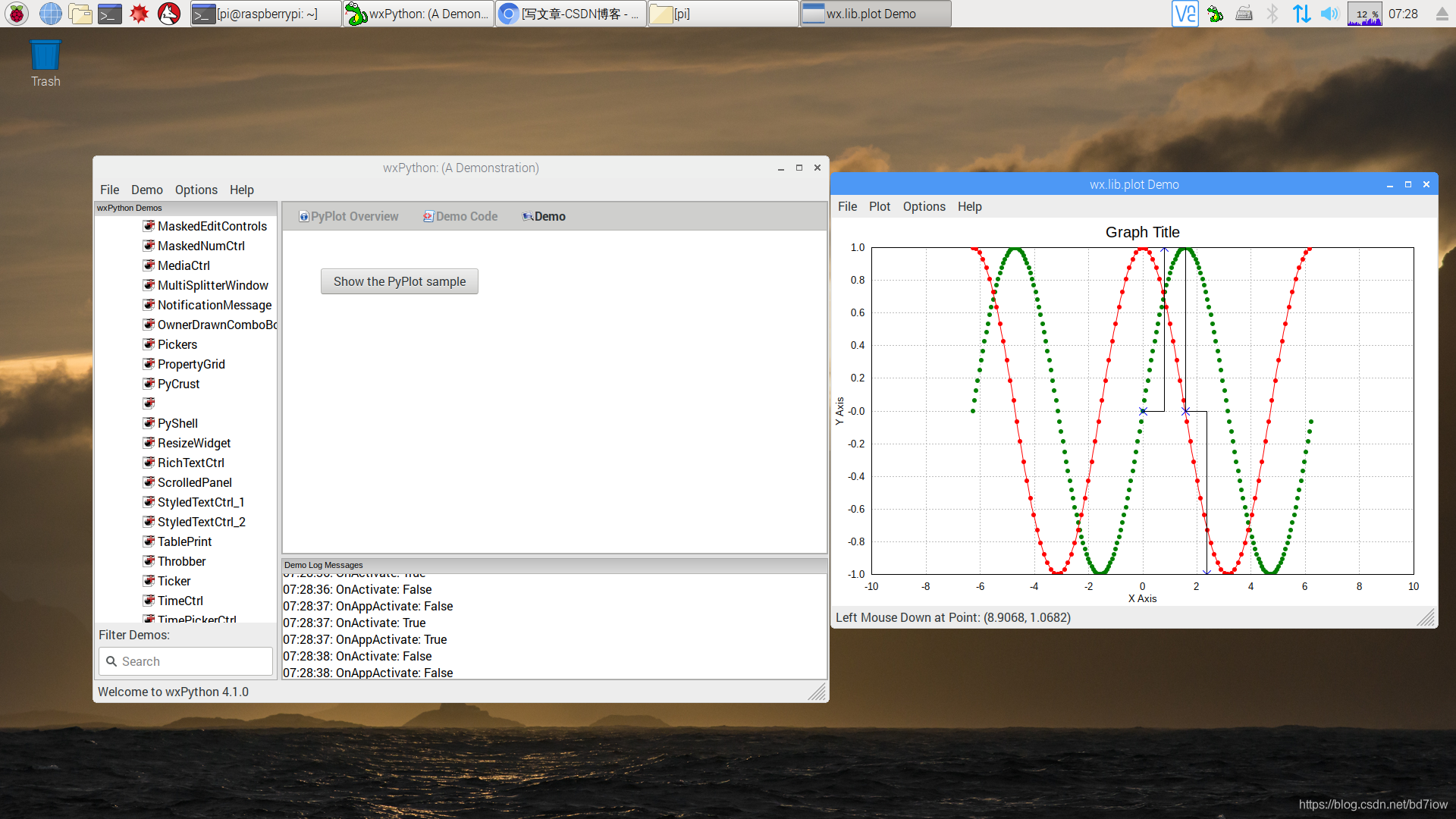Image resolution: width=1456 pixels, height=819 pixels.
Task: Click 'Welcome to wxPython 4.1.0' status bar
Action: click(173, 692)
